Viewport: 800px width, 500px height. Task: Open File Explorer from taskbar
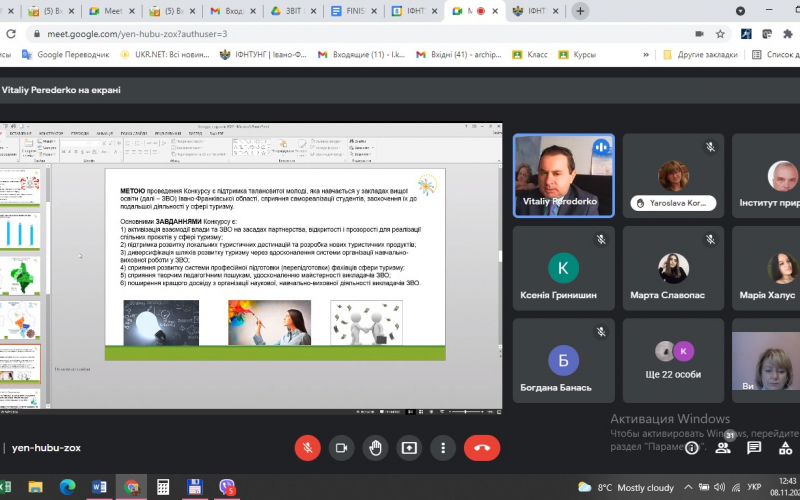pos(35,487)
